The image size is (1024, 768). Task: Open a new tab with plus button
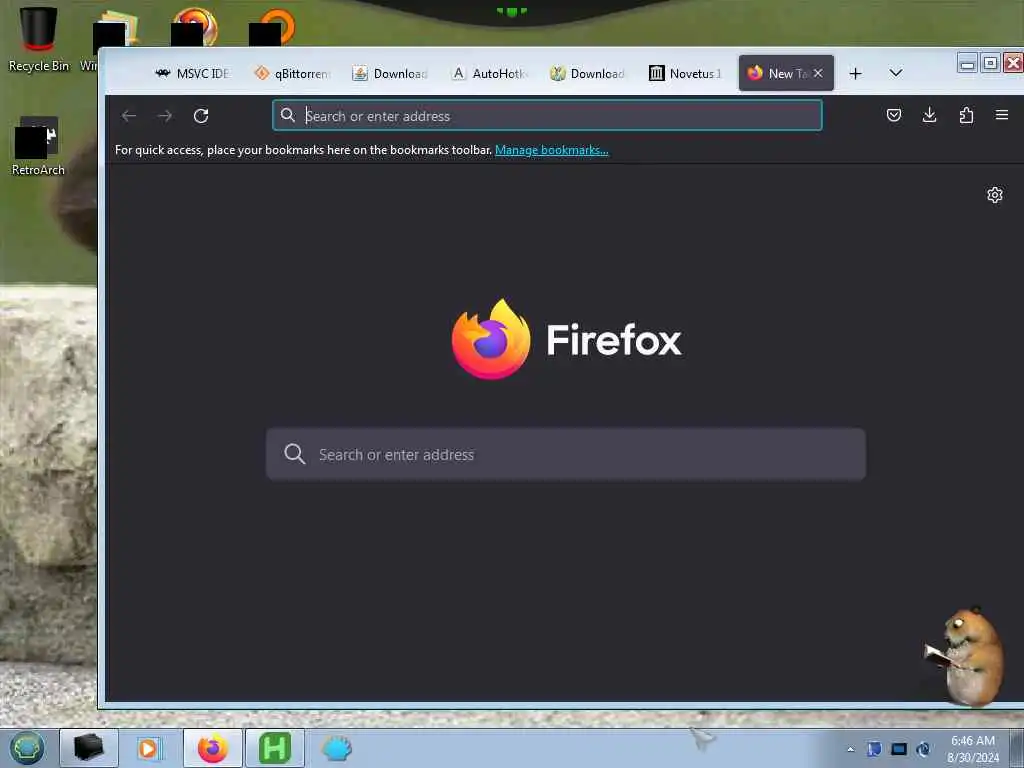856,74
